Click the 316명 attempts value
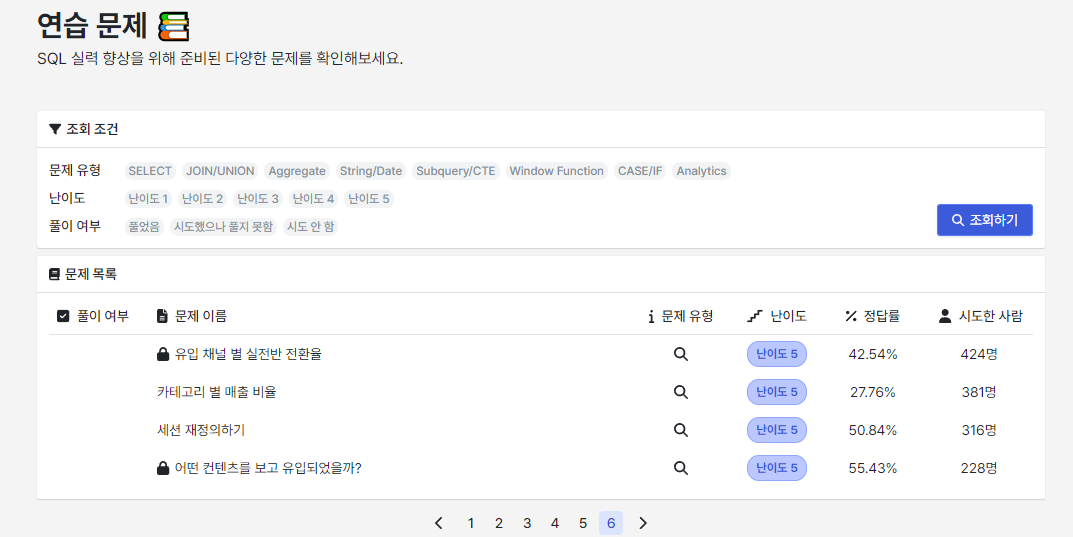 click(x=979, y=430)
